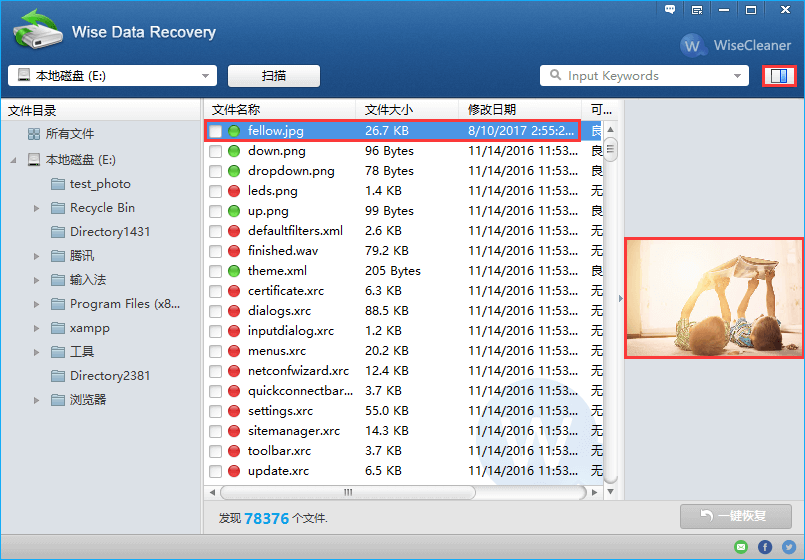Open the search keywords dropdown arrow
This screenshot has height=560, width=805.
tap(738, 76)
